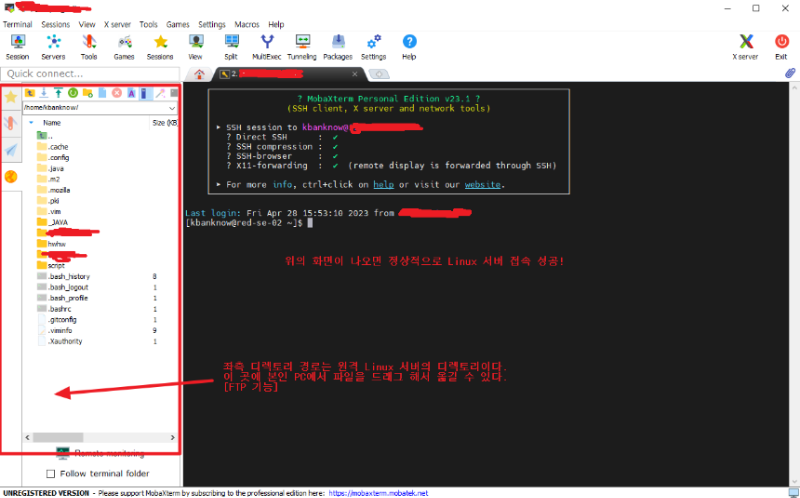Go to parent directory in SFTP toolbar
800x498 pixels.
pyautogui.click(x=30, y=93)
